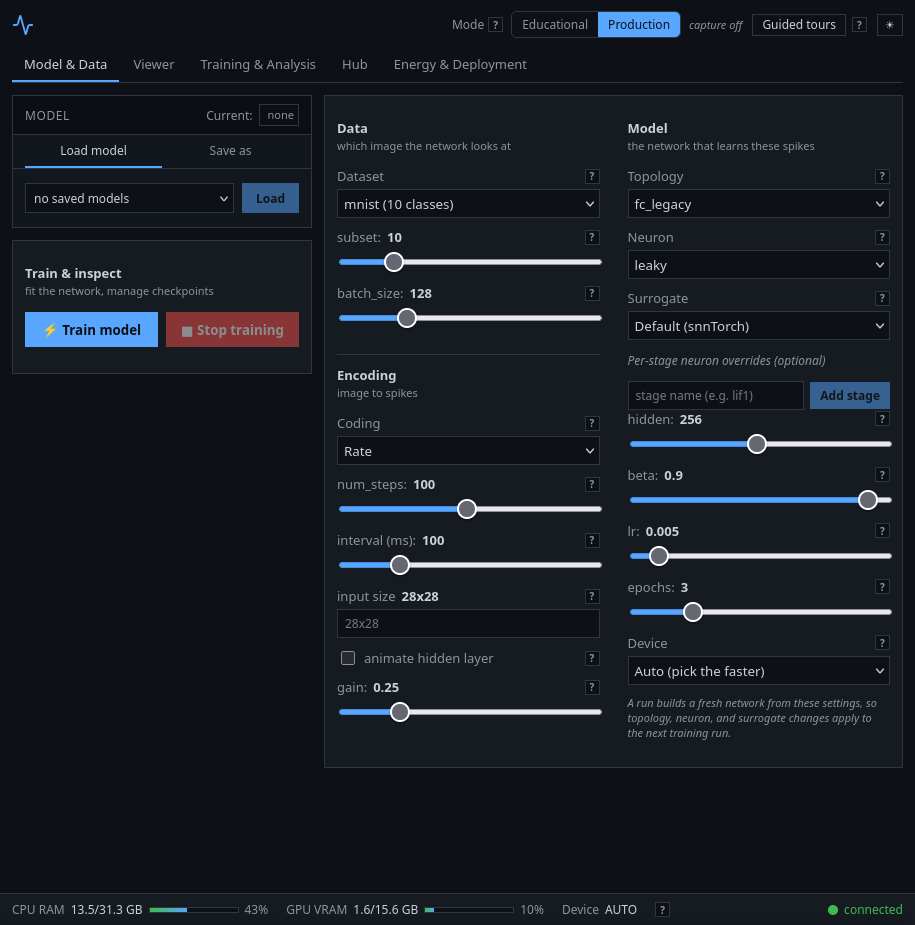Image resolution: width=915 pixels, height=925 pixels.
Task: Click the Load button
Action: point(270,198)
